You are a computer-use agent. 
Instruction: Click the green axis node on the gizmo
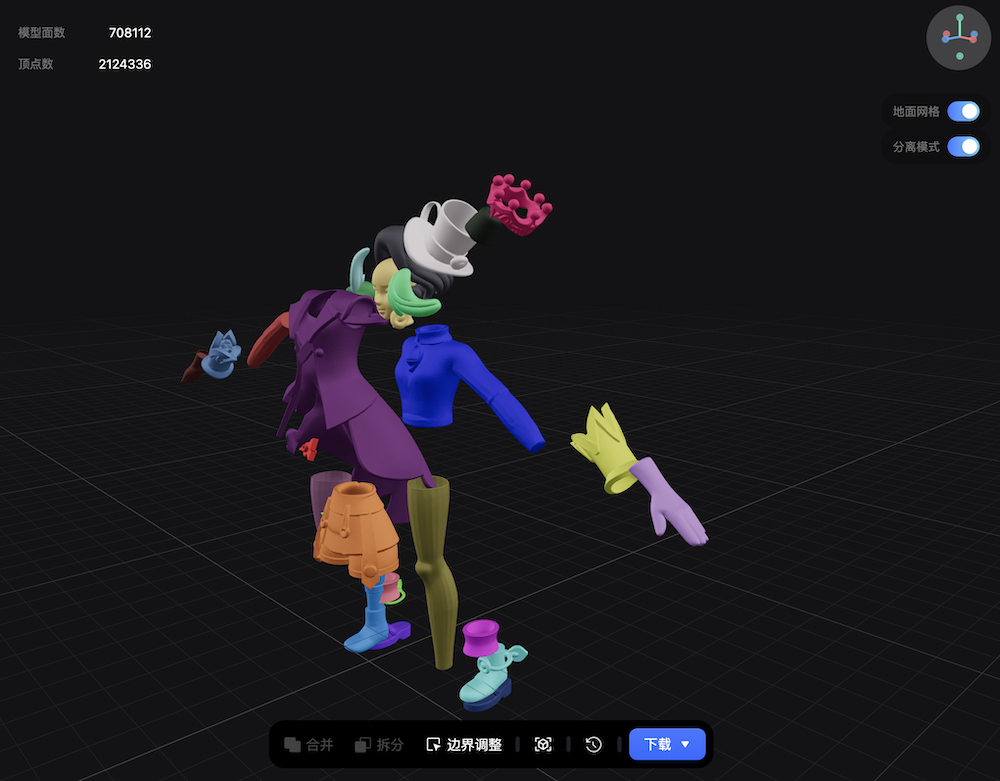coord(960,17)
